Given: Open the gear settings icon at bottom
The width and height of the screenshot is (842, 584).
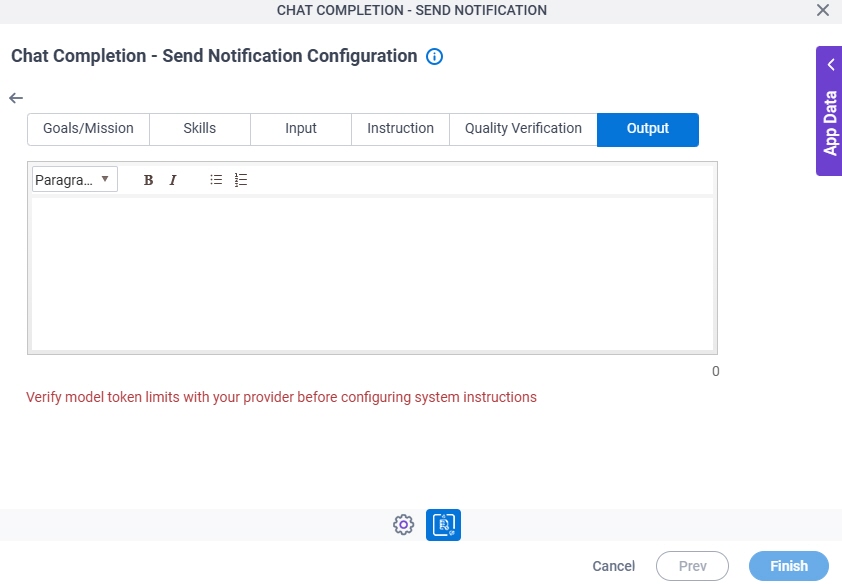Looking at the screenshot, I should [403, 524].
